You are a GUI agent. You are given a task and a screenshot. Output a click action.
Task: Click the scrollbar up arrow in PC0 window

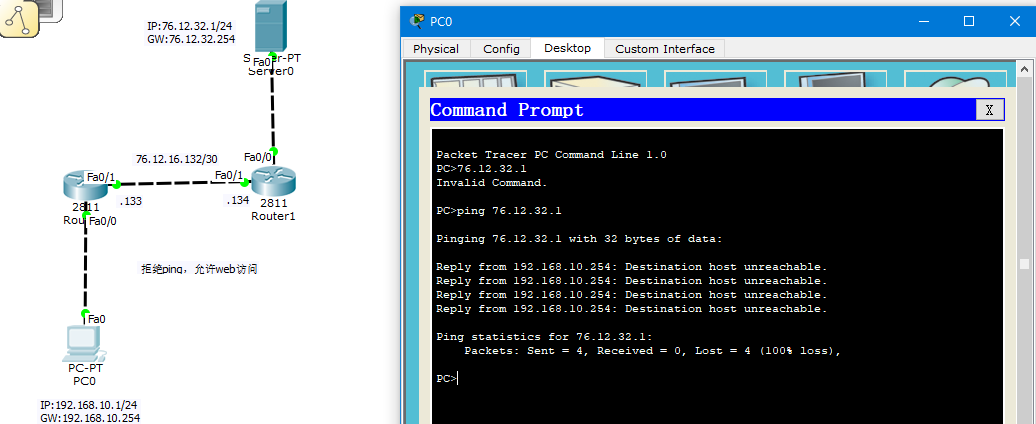[1025, 69]
